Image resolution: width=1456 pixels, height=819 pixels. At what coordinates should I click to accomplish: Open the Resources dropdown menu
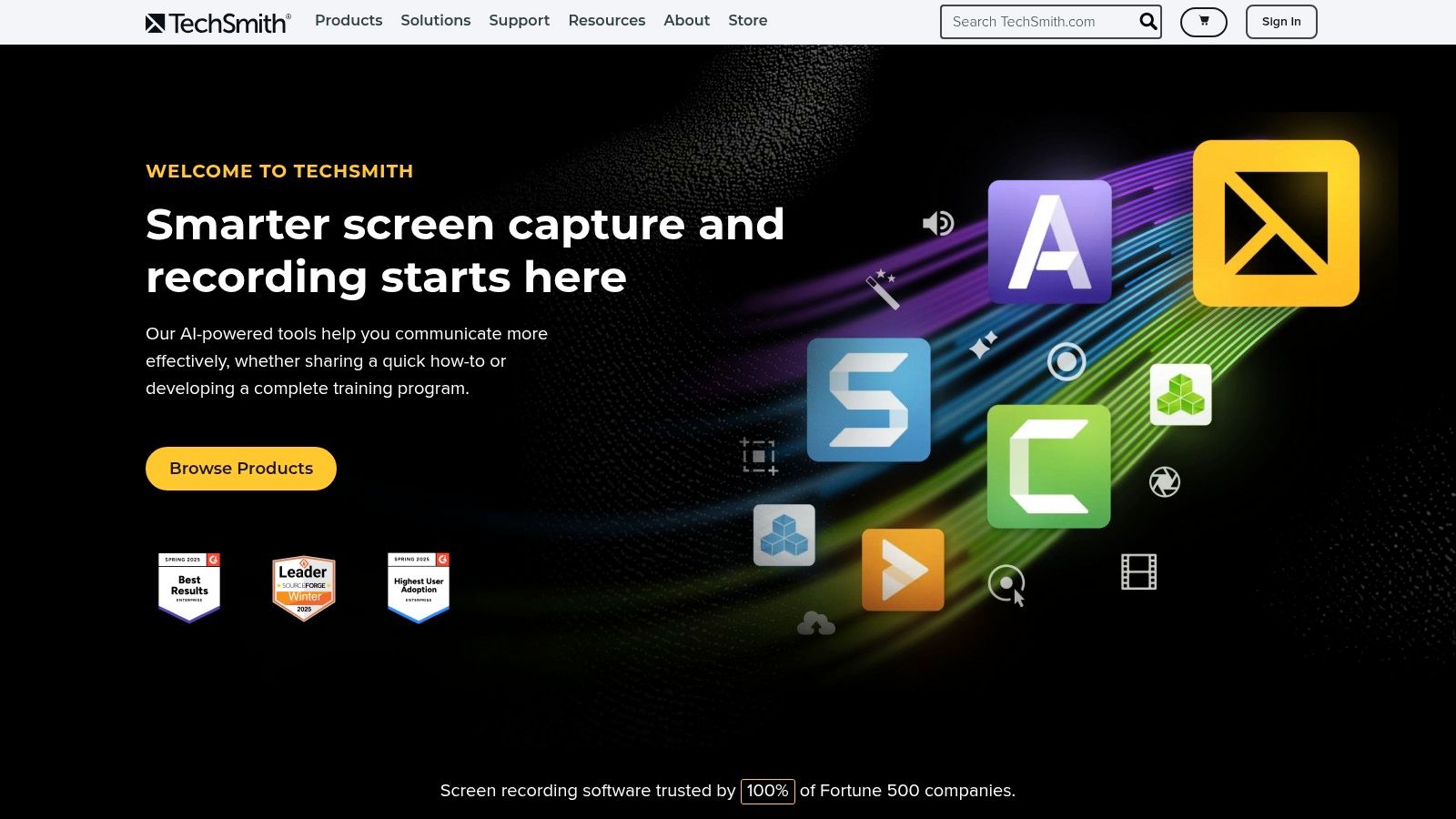[x=606, y=20]
